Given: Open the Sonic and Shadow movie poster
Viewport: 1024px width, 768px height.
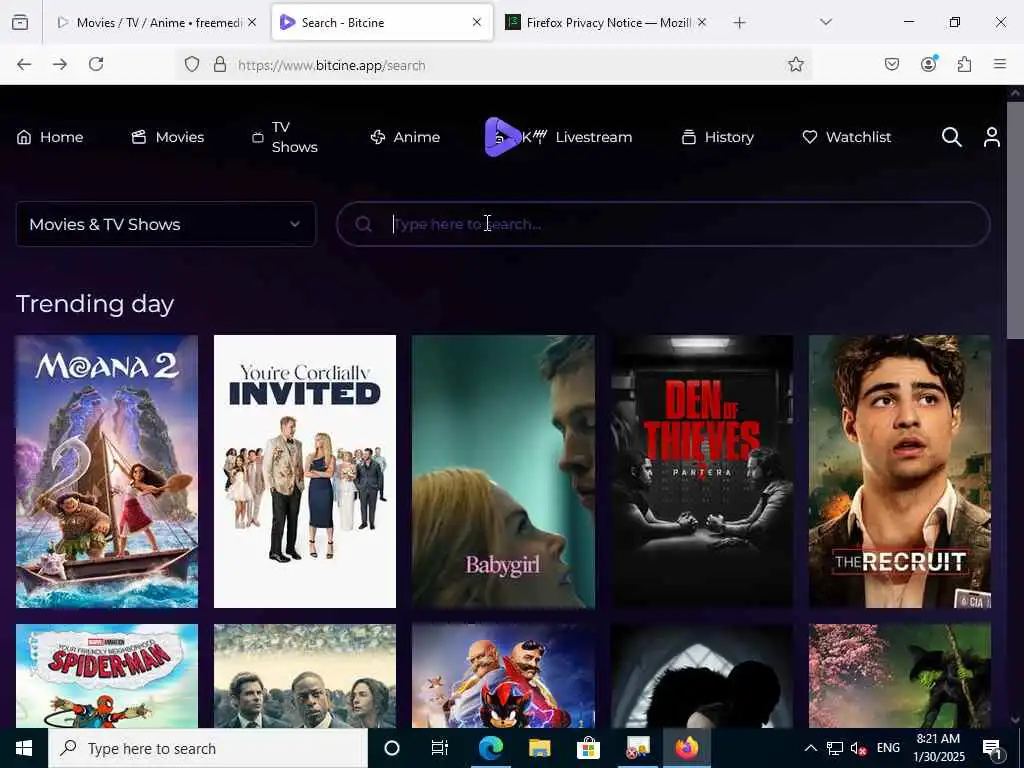Looking at the screenshot, I should [x=504, y=676].
